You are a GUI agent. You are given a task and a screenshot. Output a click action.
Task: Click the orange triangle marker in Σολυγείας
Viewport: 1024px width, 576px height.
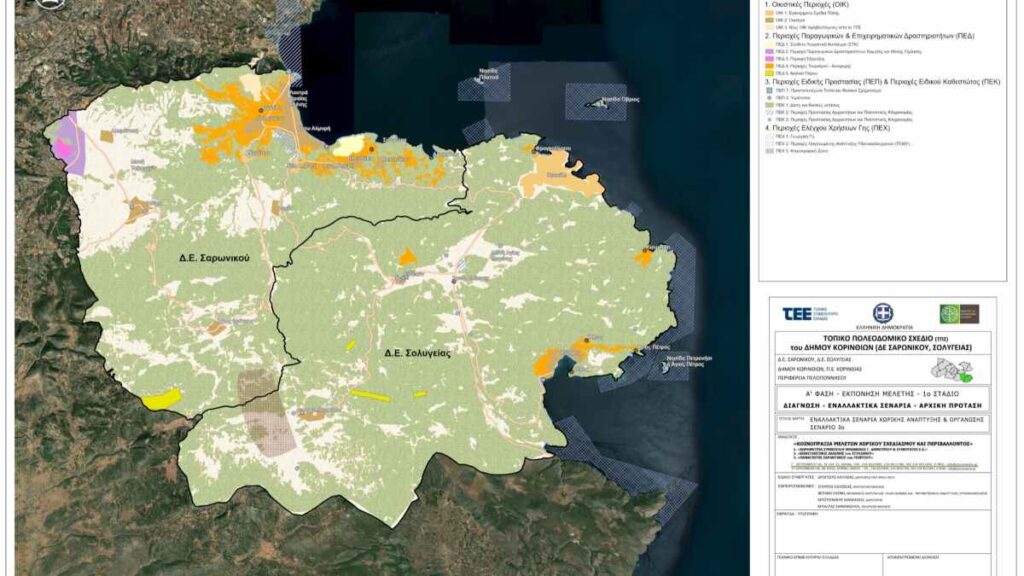407,258
